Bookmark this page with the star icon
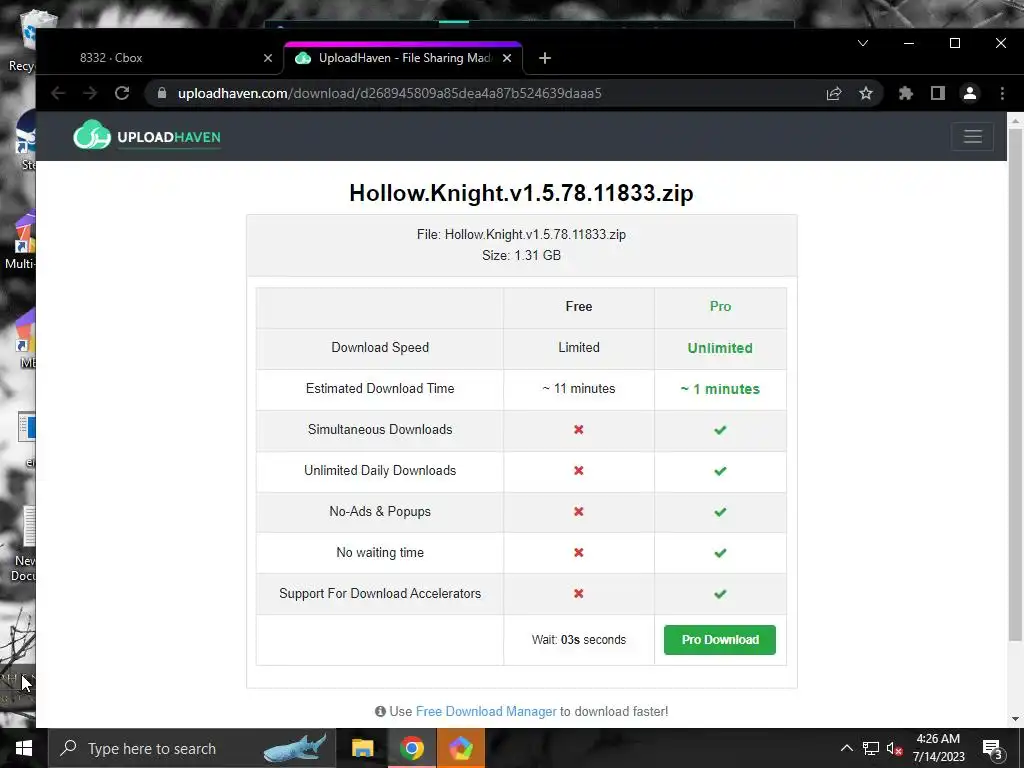This screenshot has width=1024, height=768. pyautogui.click(x=866, y=93)
